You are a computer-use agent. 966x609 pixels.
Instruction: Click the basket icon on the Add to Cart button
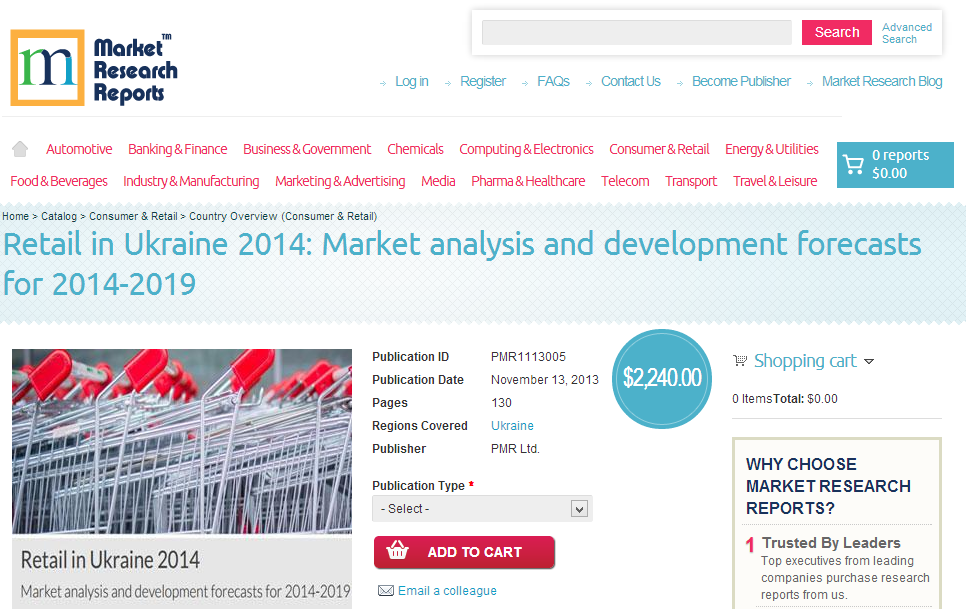coord(396,553)
